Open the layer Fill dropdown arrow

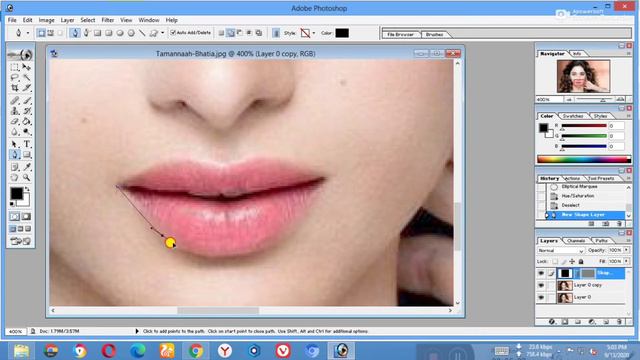click(627, 261)
